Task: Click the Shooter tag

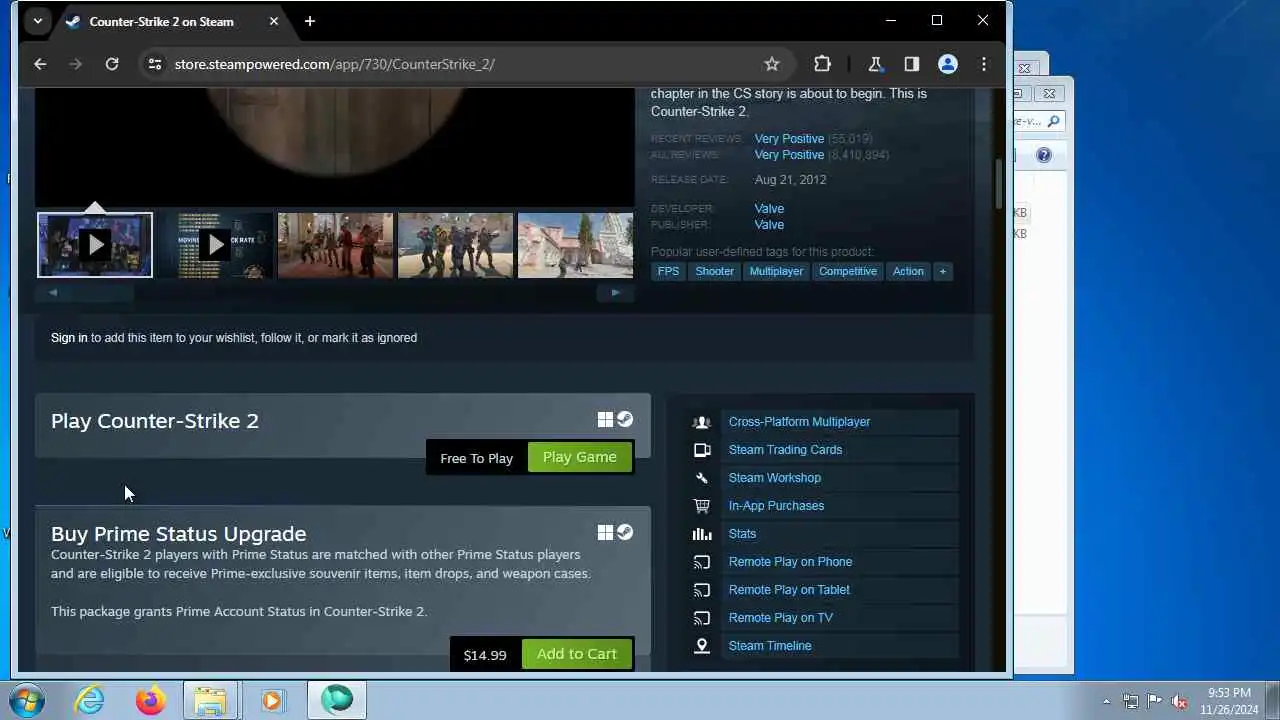Action: 714,271
